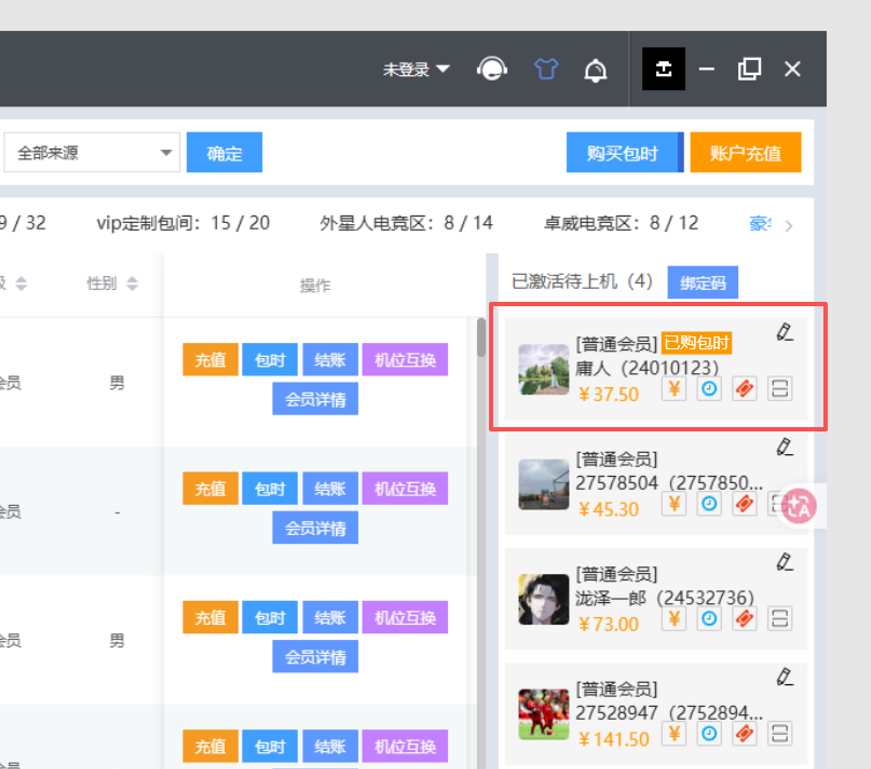Click 绑定码 button
This screenshot has width=871, height=769.
[x=703, y=282]
